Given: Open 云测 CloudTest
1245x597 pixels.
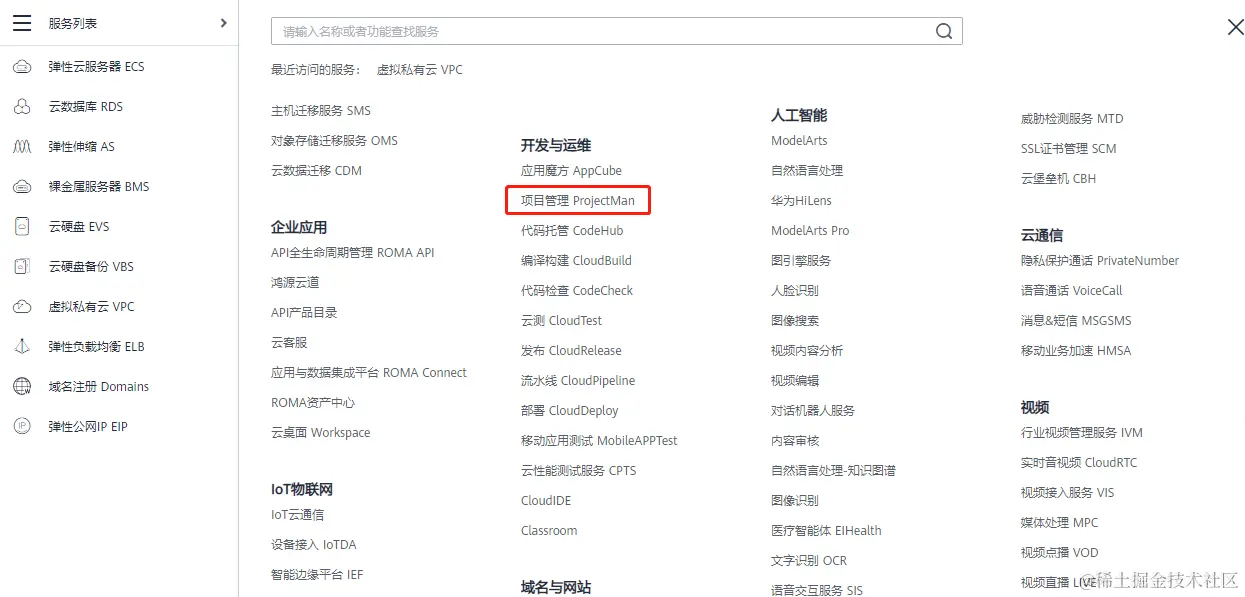Looking at the screenshot, I should point(561,321).
